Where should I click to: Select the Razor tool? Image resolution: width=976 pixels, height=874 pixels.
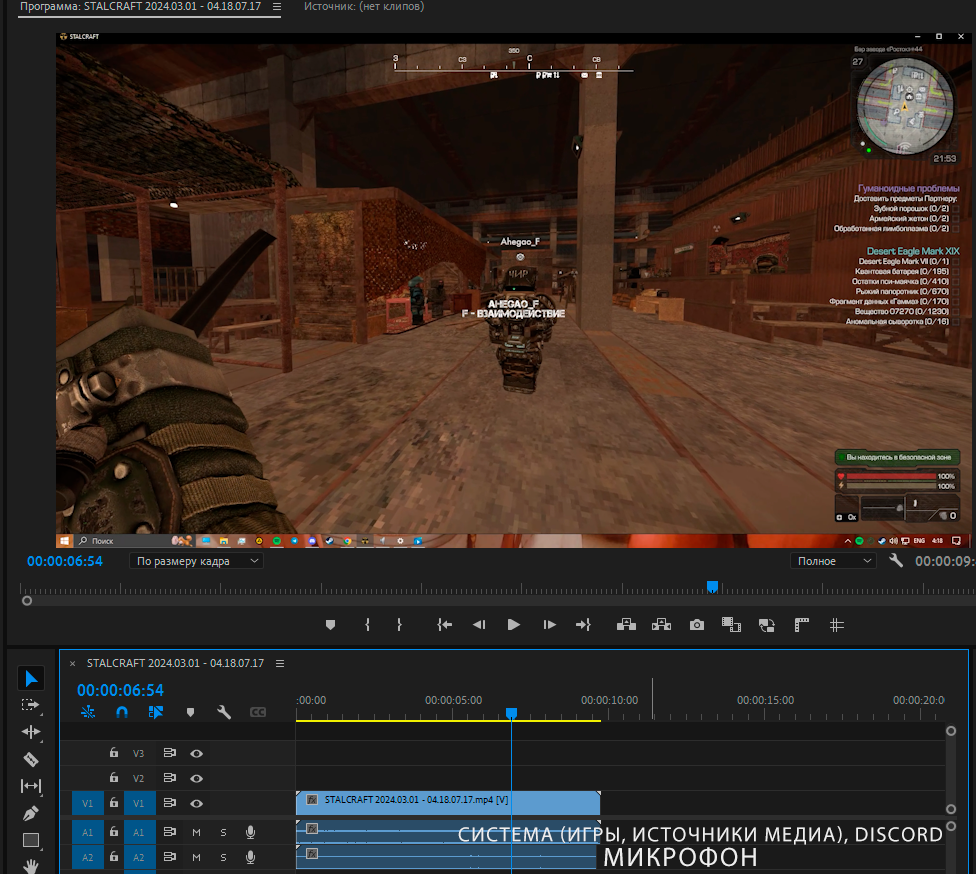(30, 759)
